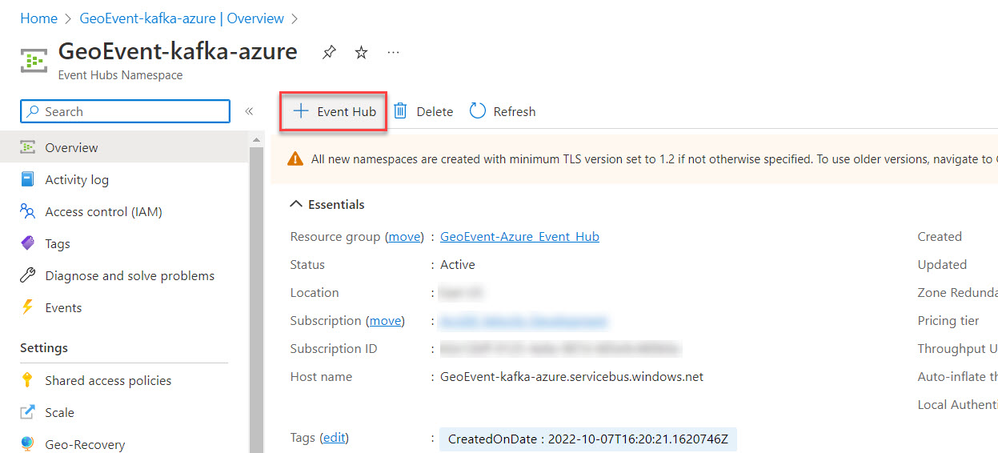Click the Tags purple tag icon

click(28, 243)
